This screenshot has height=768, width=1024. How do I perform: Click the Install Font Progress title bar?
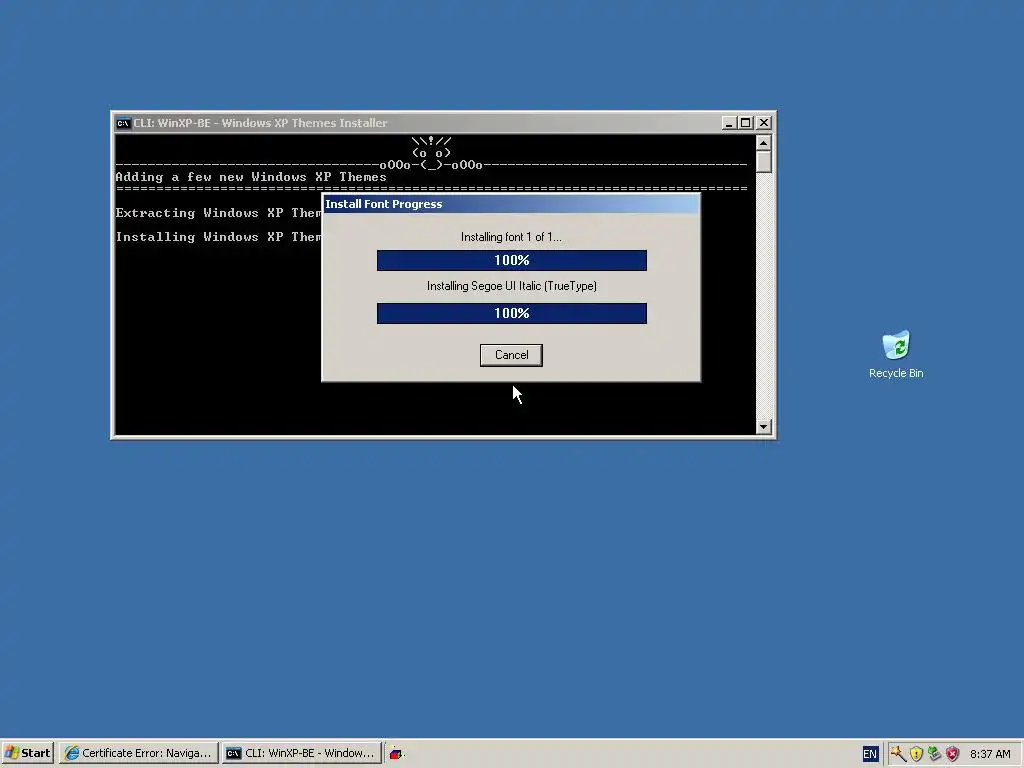pyautogui.click(x=511, y=204)
